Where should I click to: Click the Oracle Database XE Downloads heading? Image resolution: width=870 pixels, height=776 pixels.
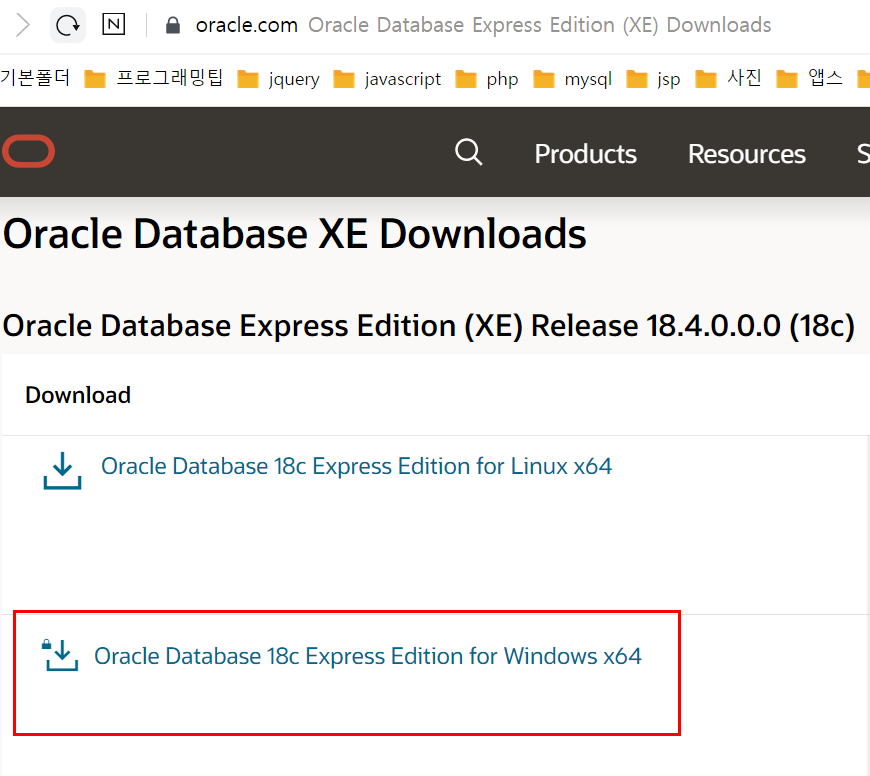pyautogui.click(x=295, y=234)
